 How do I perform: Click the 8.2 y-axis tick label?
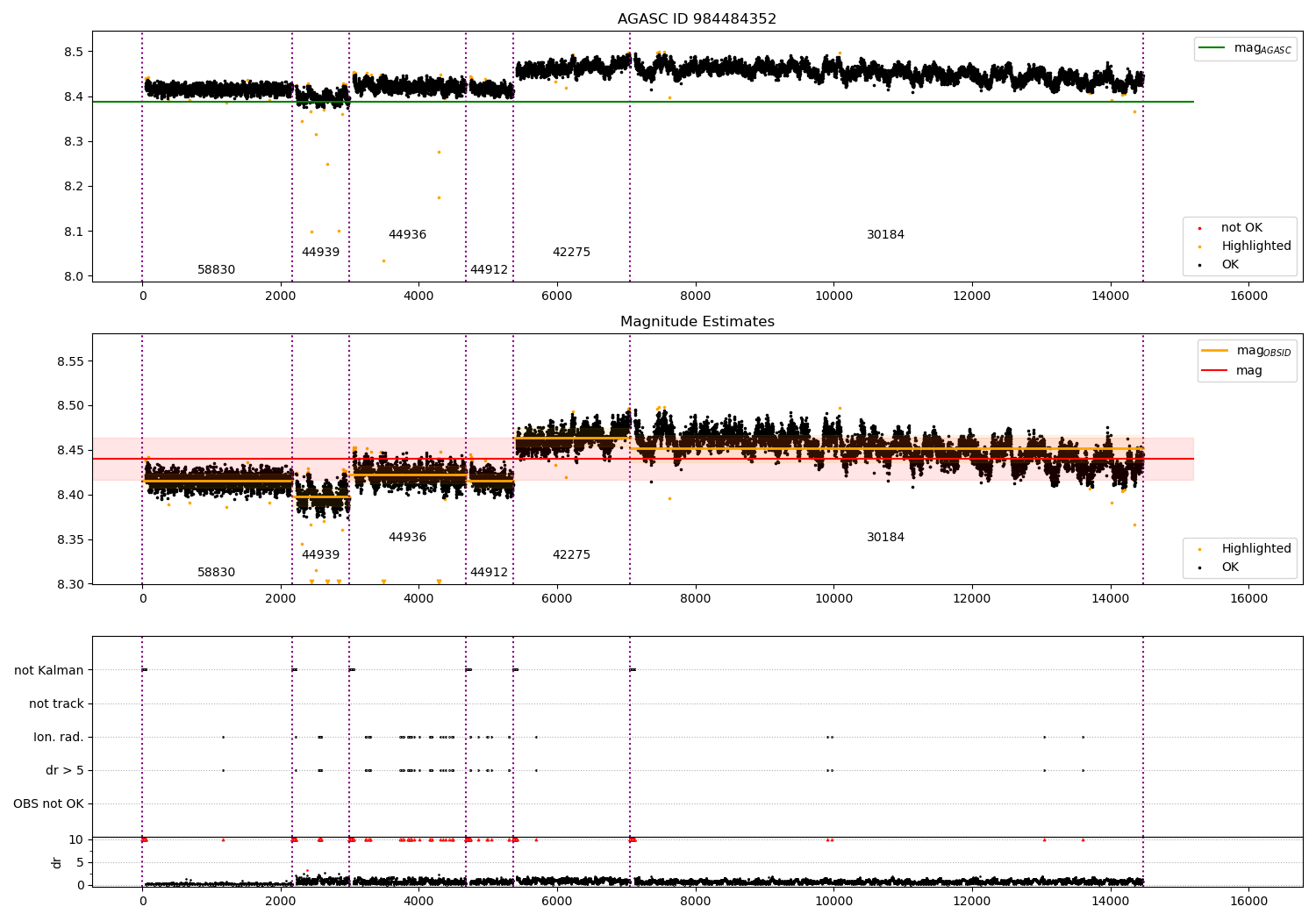coord(74,187)
